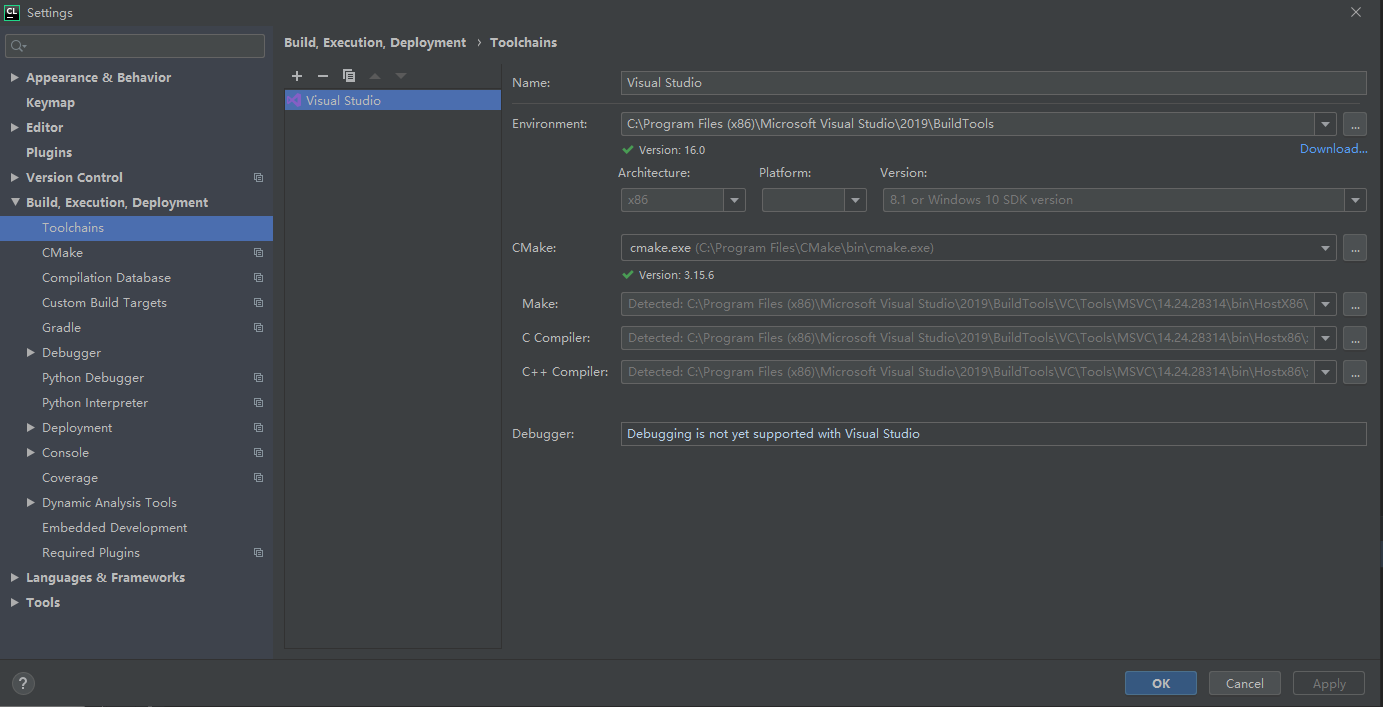Viewport: 1383px width, 707px height.
Task: Cancel the Settings dialog
Action: (1244, 683)
